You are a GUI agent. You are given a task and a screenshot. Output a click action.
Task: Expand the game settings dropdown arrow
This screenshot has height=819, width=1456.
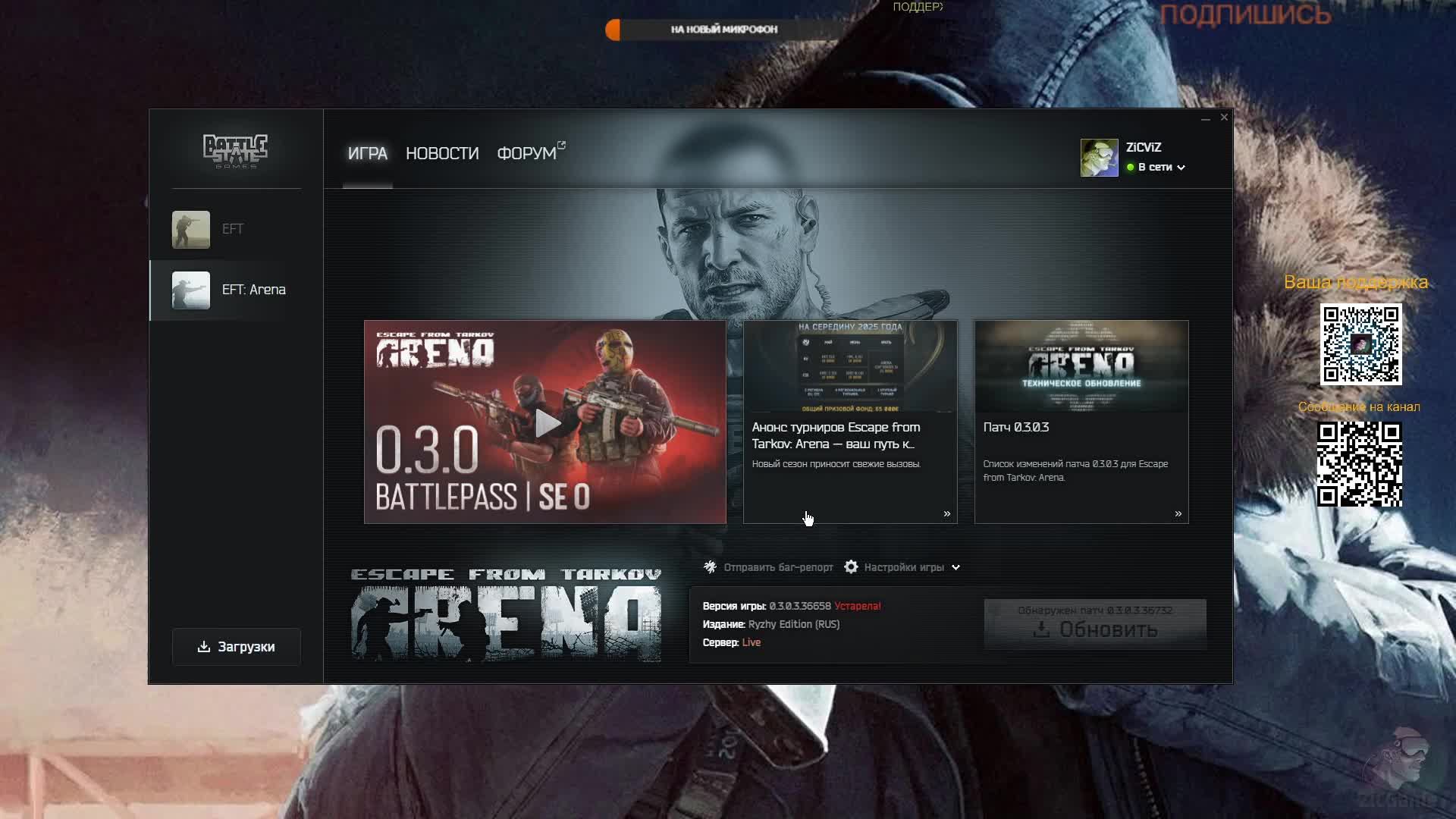tap(955, 567)
